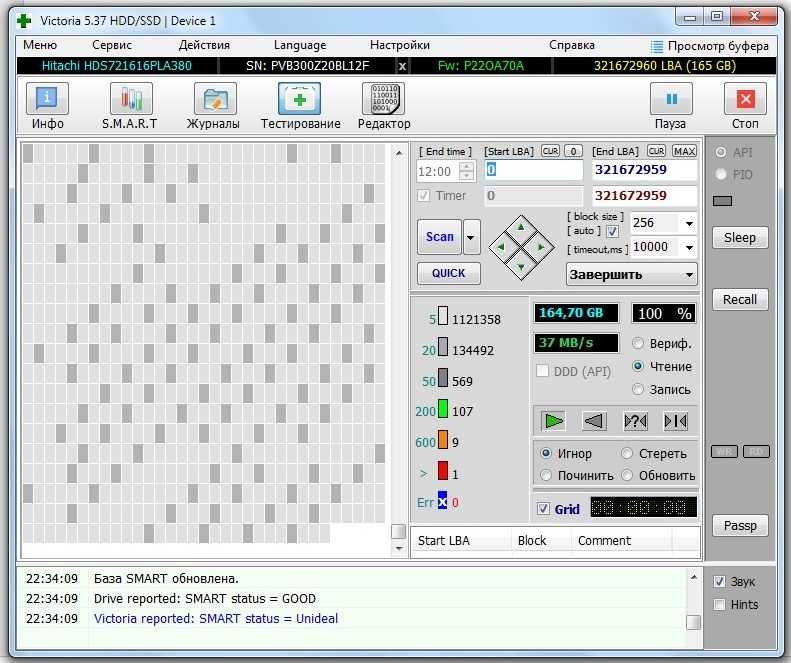Viewport: 791px width, 663px height.
Task: Click the QUICK scan button
Action: tap(448, 273)
